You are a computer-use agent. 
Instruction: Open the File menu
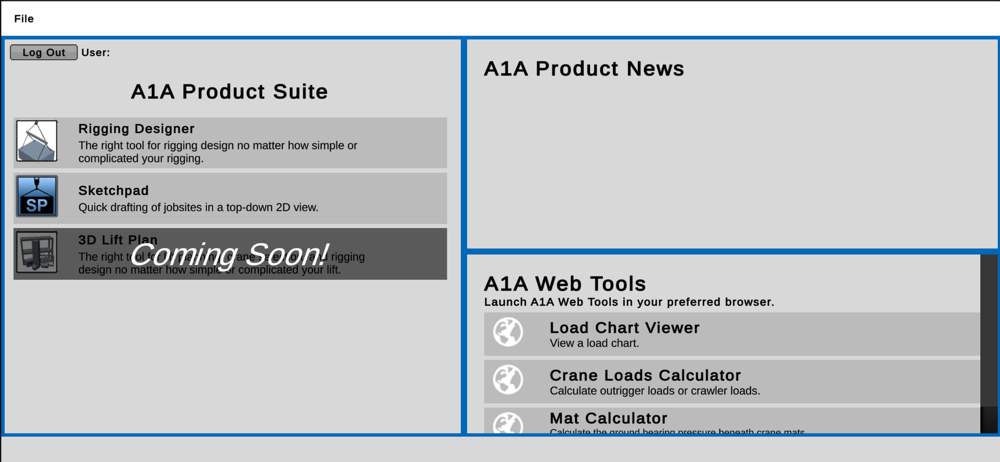[24, 19]
